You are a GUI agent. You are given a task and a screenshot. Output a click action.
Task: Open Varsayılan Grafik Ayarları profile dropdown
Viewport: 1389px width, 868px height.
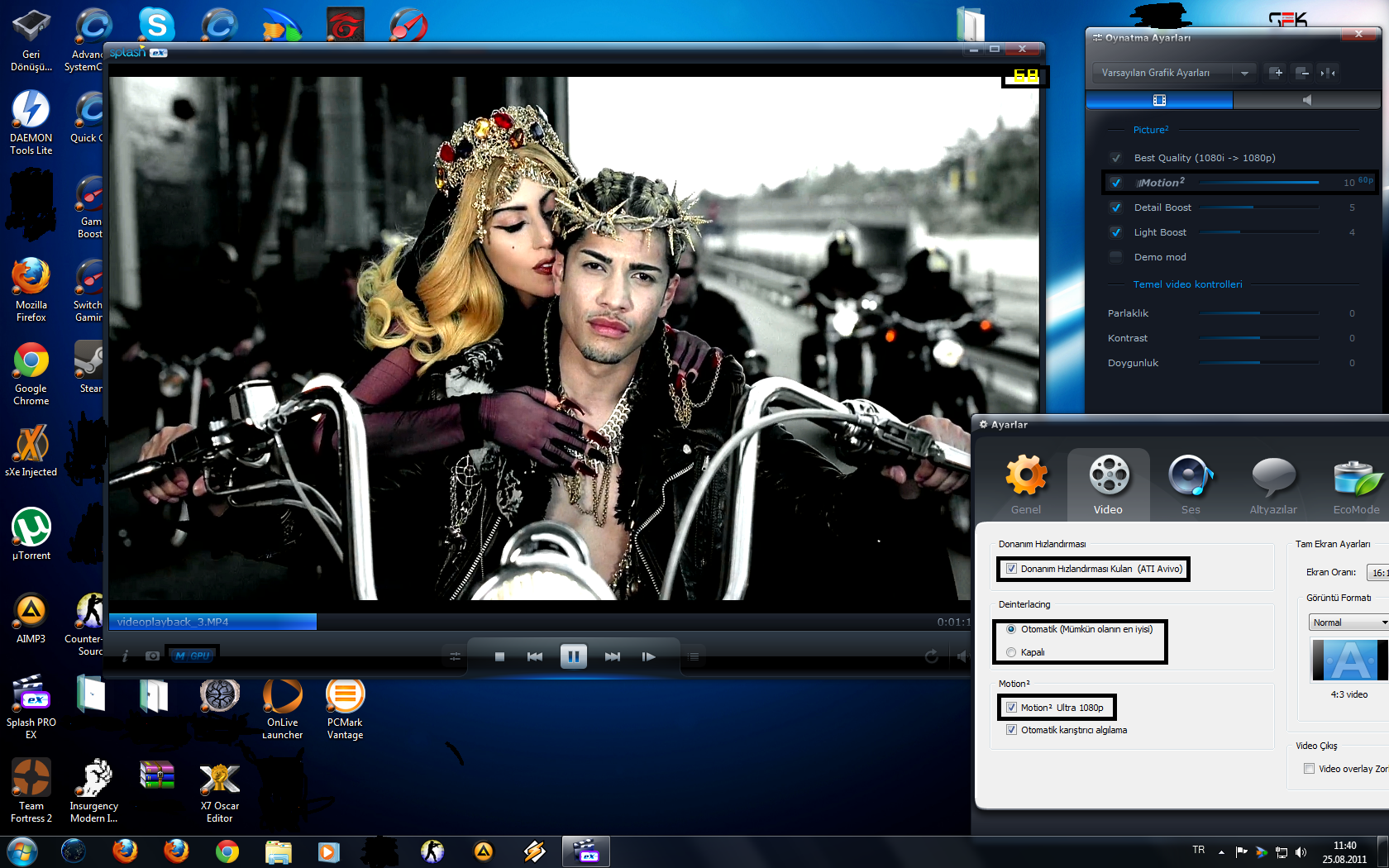[1174, 73]
